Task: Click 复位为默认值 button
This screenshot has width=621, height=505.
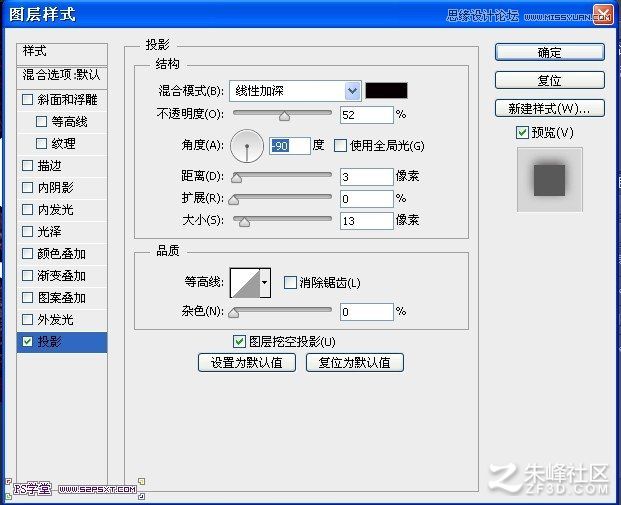Action: (x=355, y=362)
